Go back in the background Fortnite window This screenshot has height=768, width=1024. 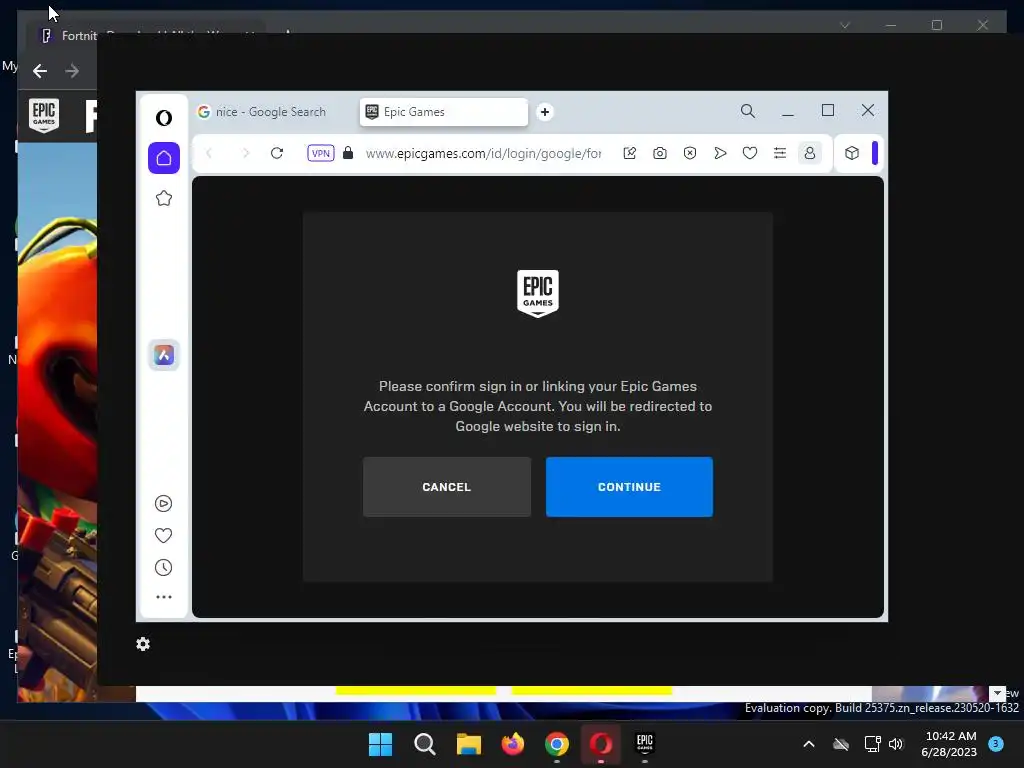[x=40, y=71]
